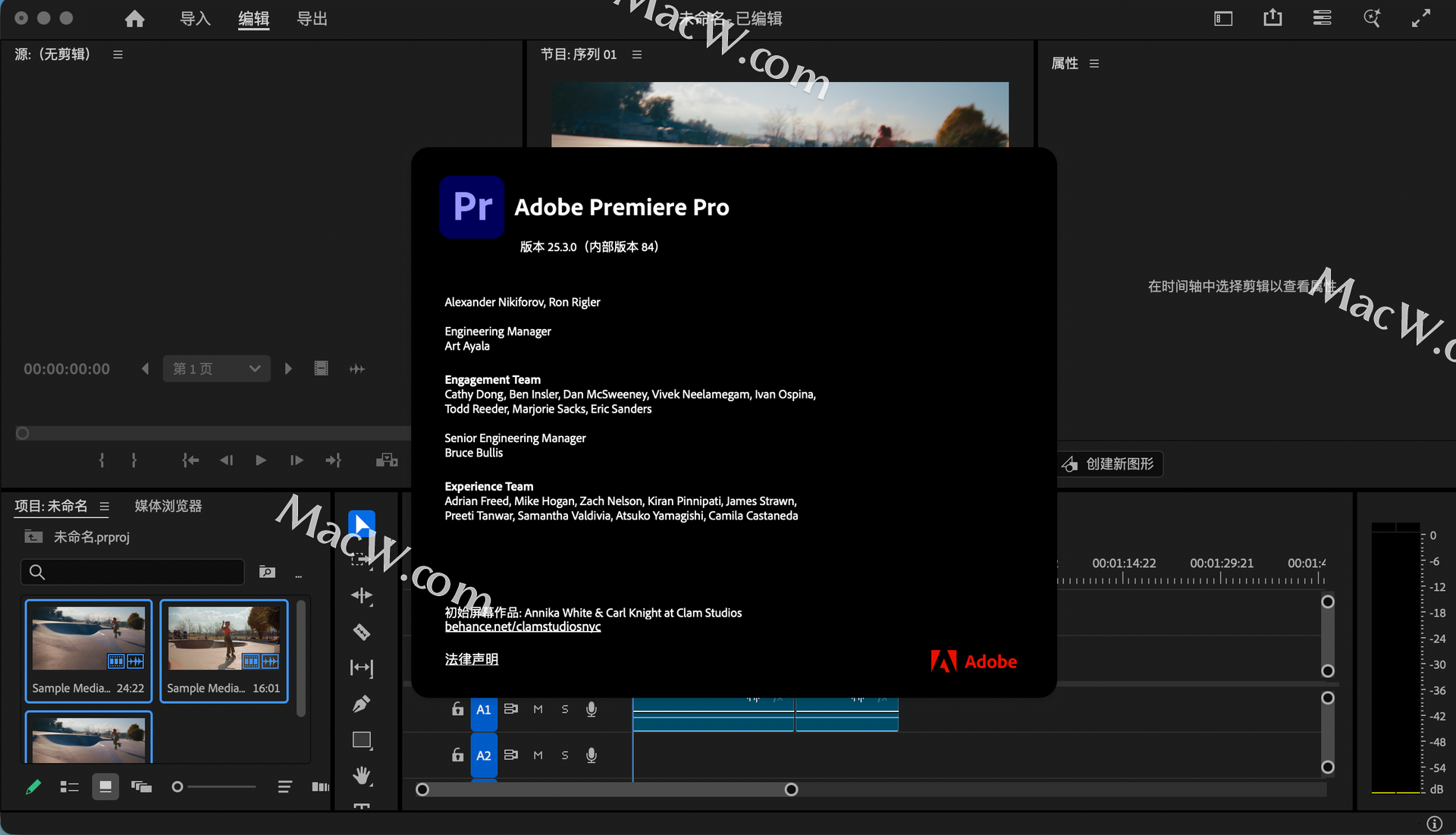This screenshot has height=835, width=1456.
Task: Select the Razor tool
Action: (362, 632)
